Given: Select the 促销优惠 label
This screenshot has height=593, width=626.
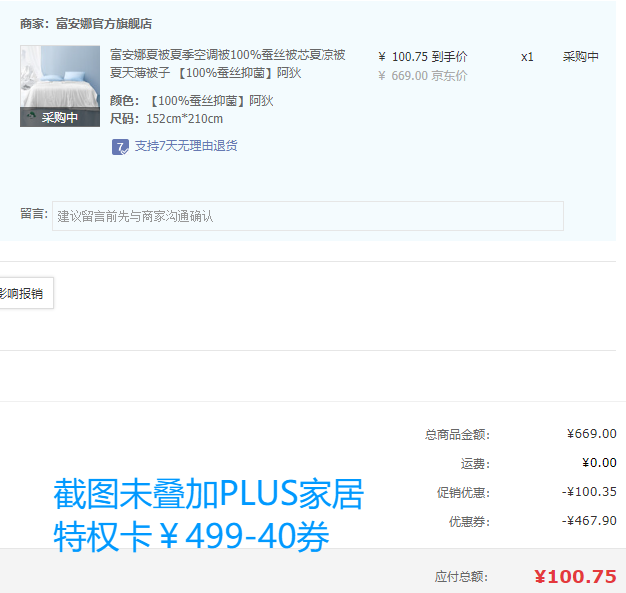Looking at the screenshot, I should click(463, 492).
